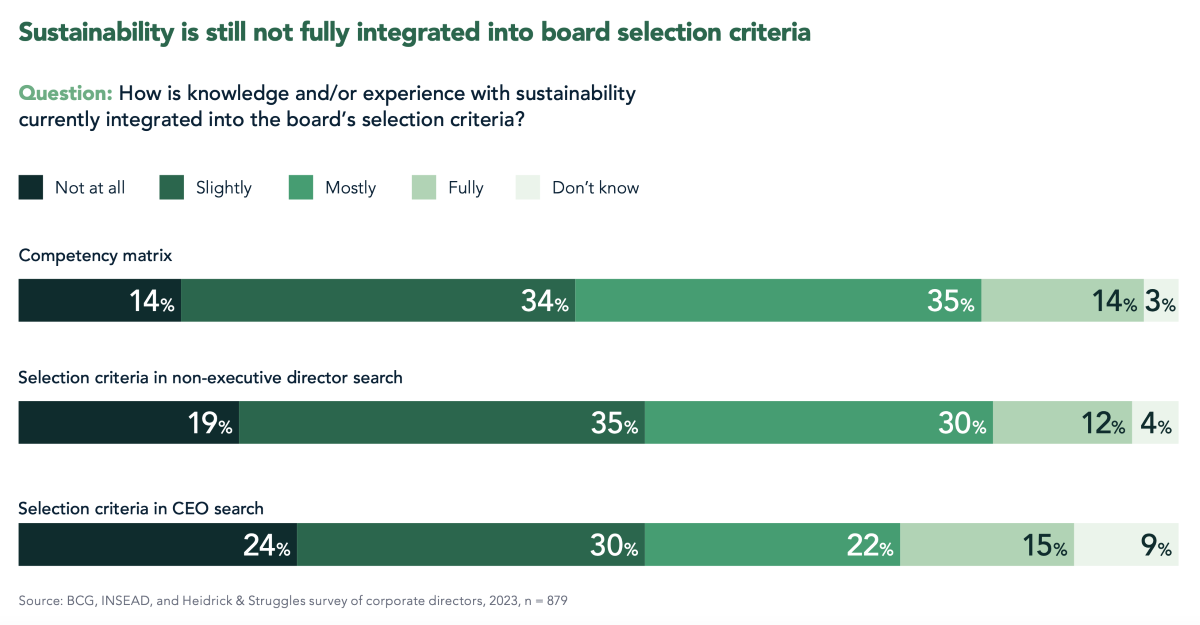Click the 35% 'Mostly' Competency matrix segment
1200x625 pixels.
pos(778,301)
